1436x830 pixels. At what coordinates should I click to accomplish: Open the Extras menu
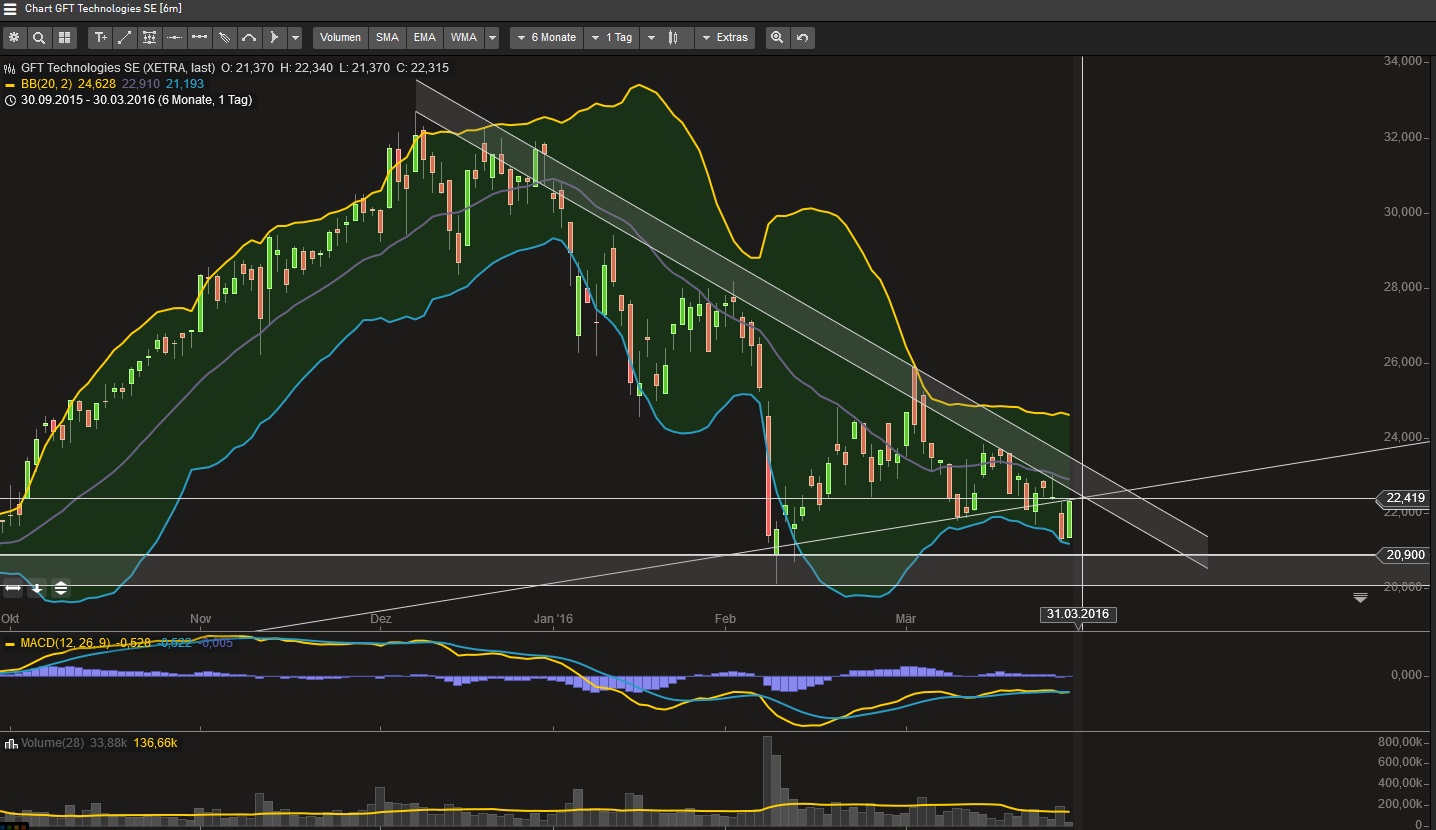click(x=725, y=38)
